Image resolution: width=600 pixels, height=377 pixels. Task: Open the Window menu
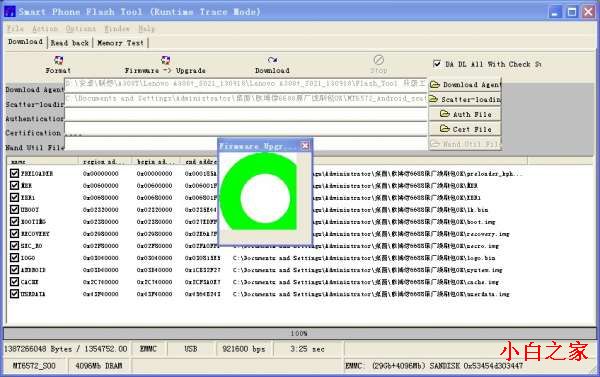coord(117,29)
